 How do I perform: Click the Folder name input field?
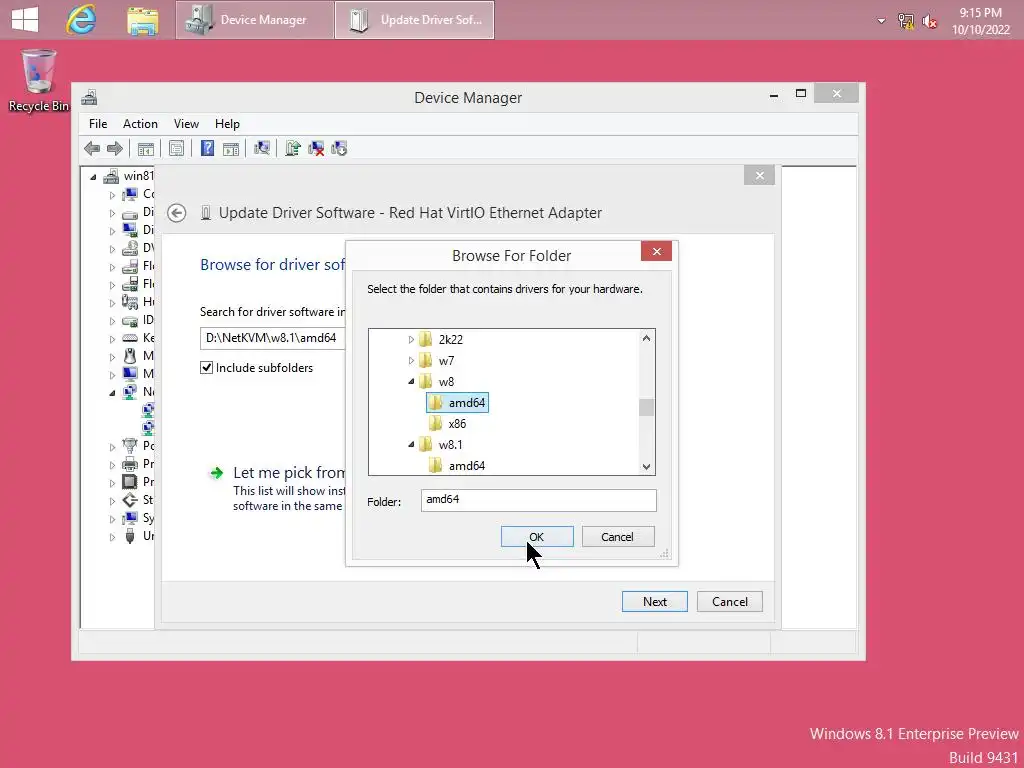[538, 500]
